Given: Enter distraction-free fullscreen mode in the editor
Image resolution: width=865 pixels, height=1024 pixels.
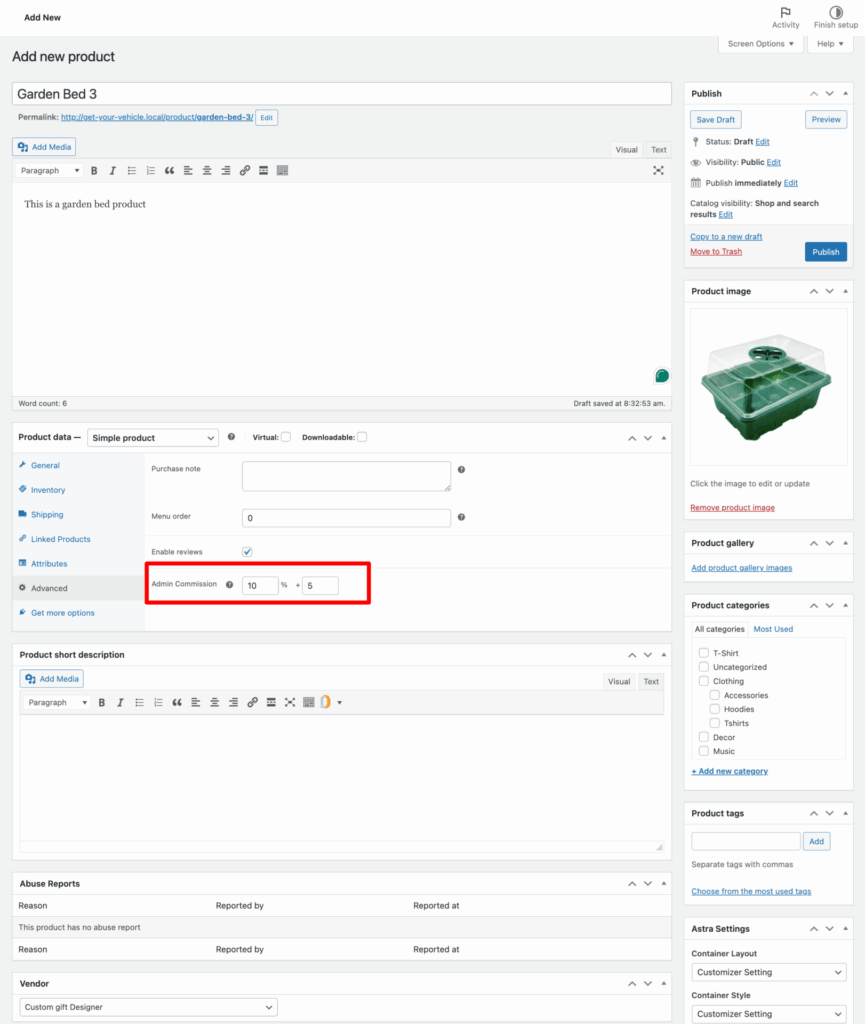Looking at the screenshot, I should pos(658,170).
